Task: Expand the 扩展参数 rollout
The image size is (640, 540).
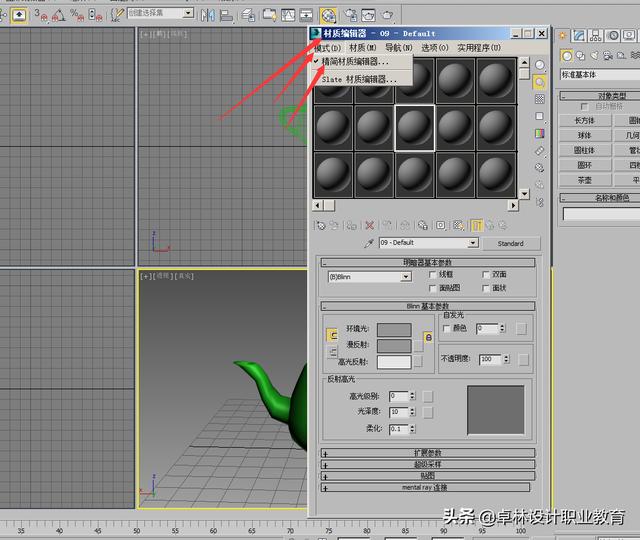Action: (427, 453)
